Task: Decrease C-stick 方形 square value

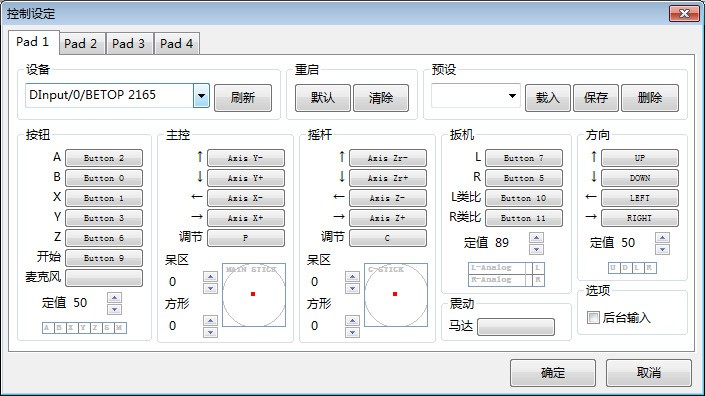Action: pyautogui.click(x=352, y=332)
